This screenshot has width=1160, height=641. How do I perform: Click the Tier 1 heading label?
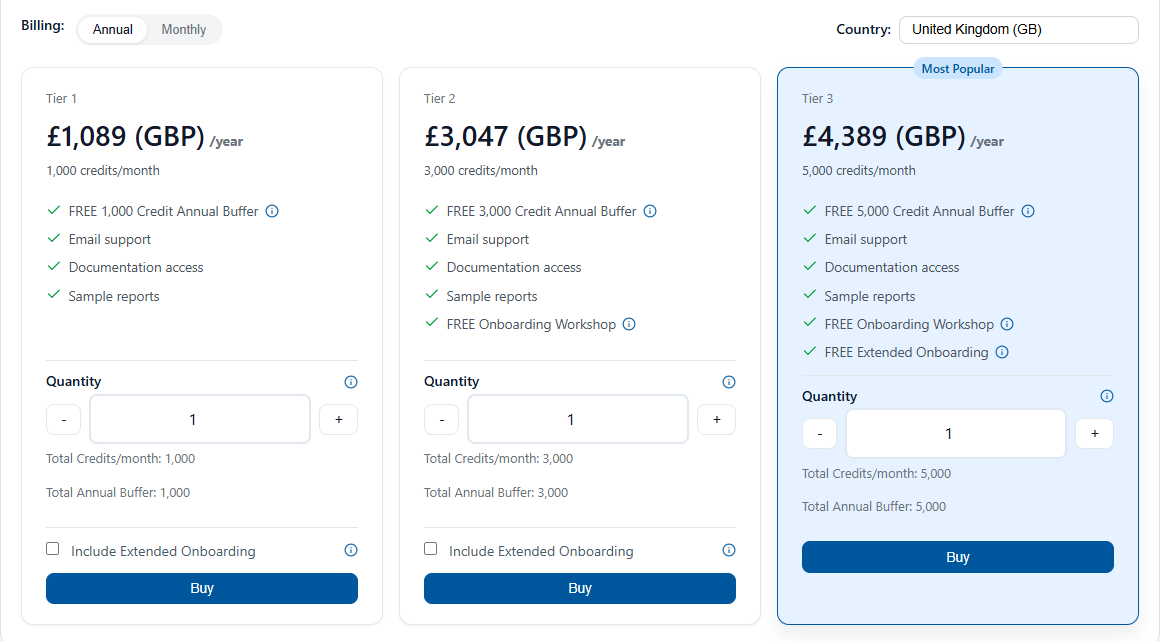61,98
